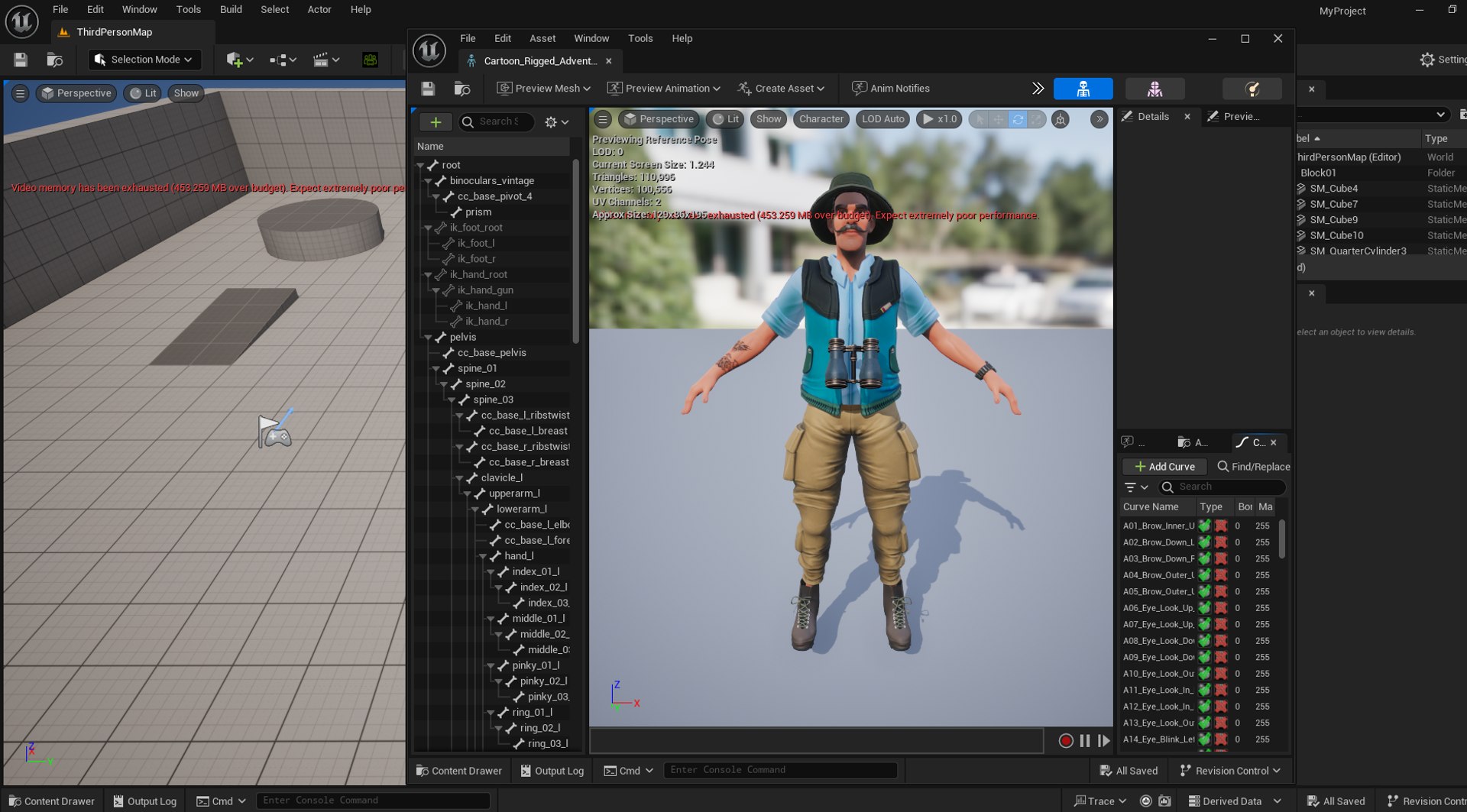Toggle A04_Brow_Outer_UL material type
Screen dimensions: 1467x812
[1221, 575]
